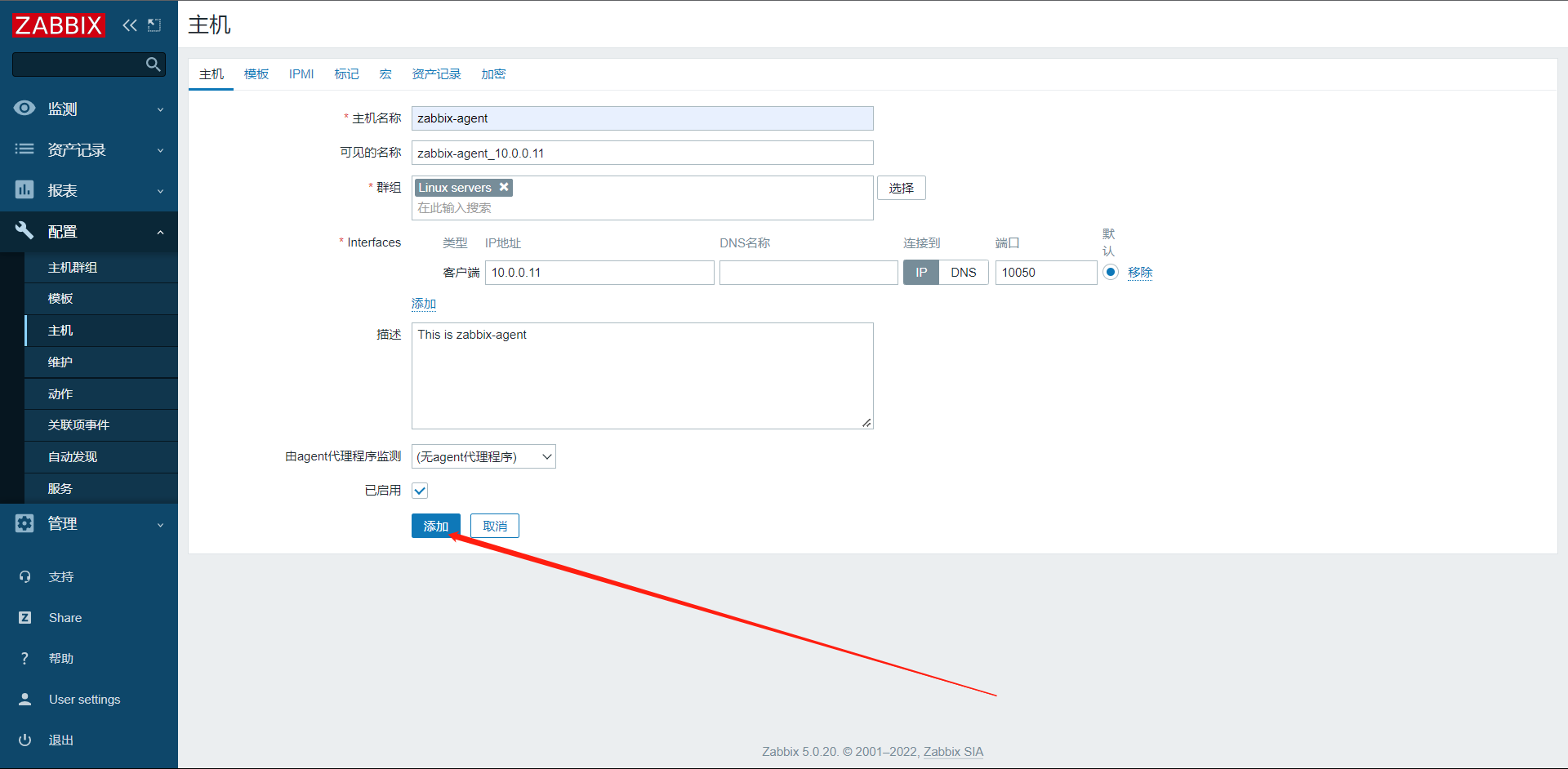Click the description resize handle
1568x769 pixels.
pos(866,422)
